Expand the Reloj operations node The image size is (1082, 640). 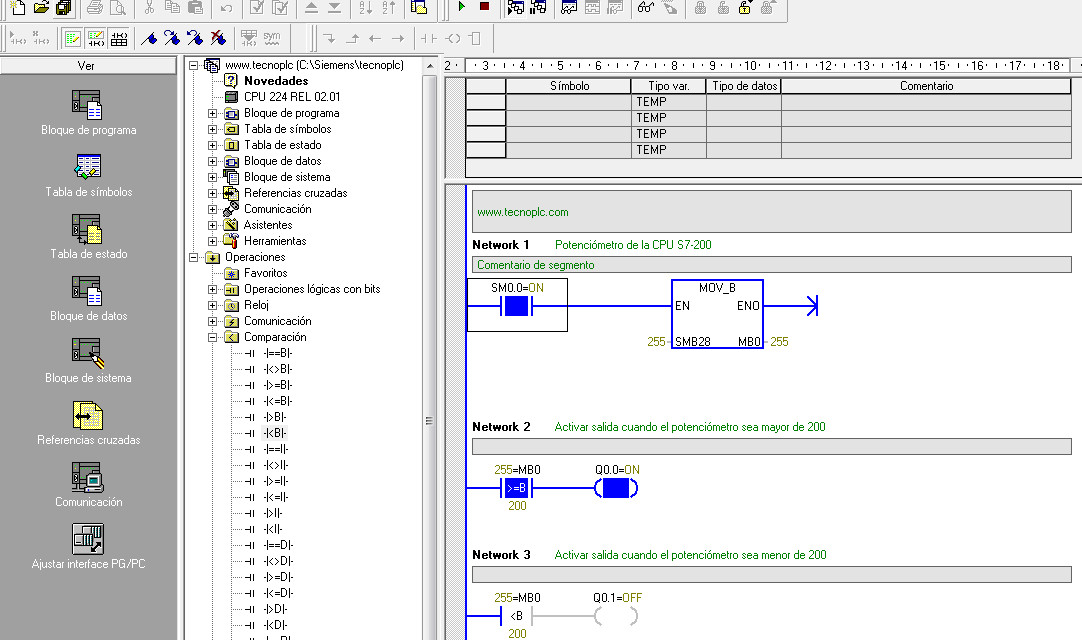(212, 305)
